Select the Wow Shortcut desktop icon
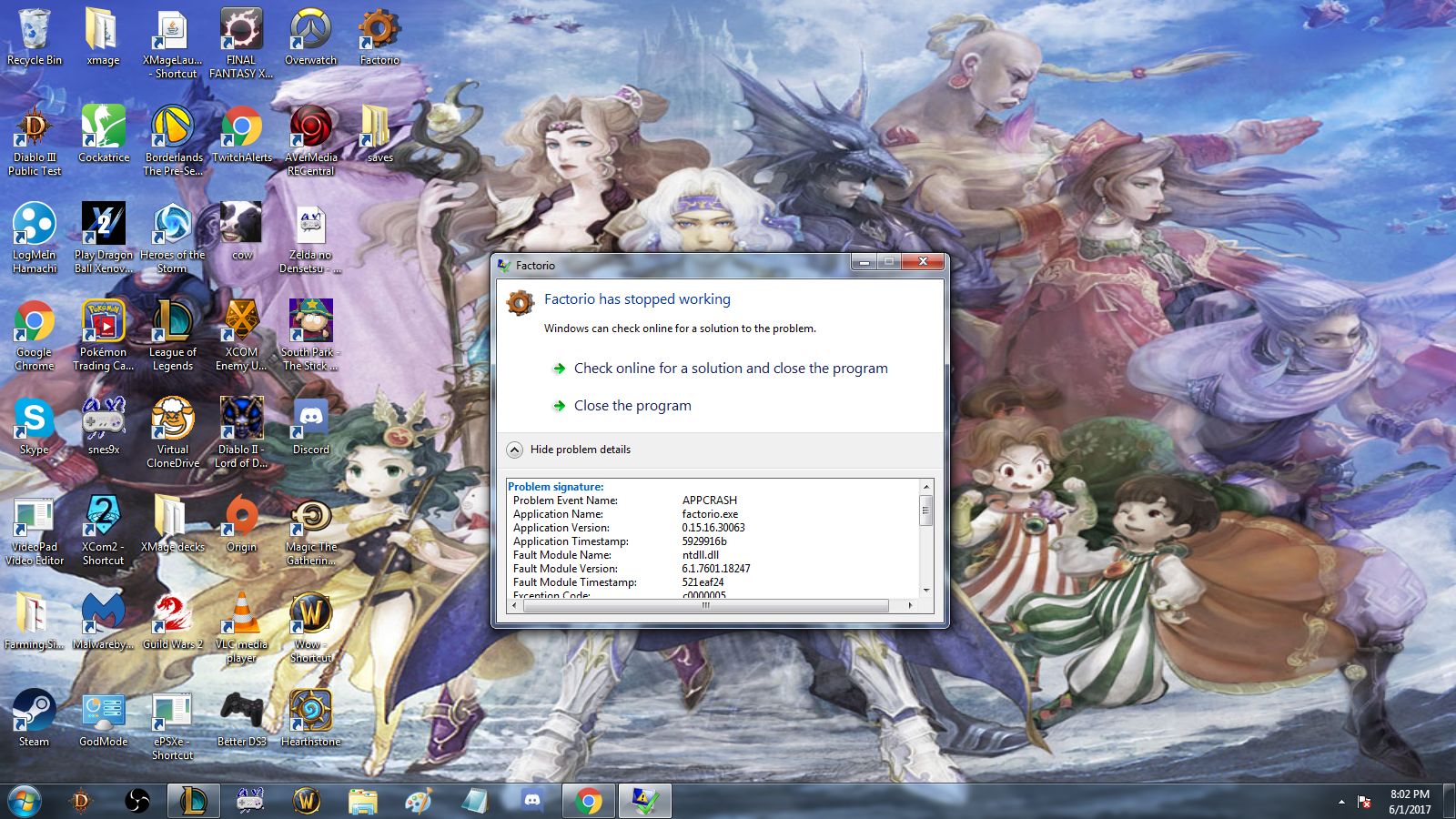Screen dimensions: 1456x819 point(311,627)
